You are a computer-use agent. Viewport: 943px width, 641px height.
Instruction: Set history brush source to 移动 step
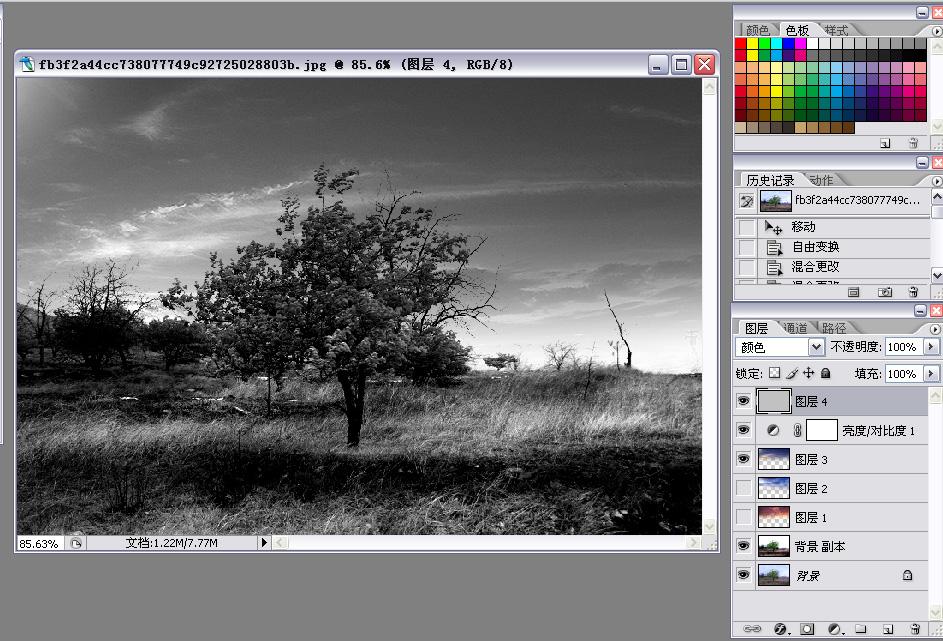746,227
